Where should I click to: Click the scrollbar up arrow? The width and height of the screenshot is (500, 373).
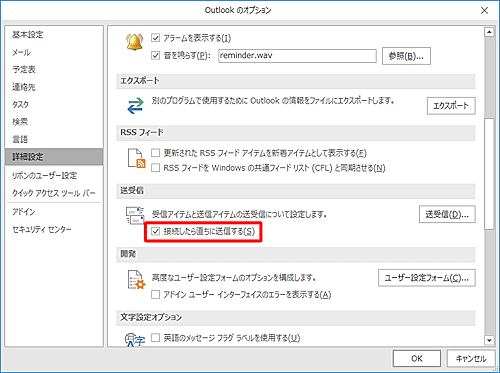click(489, 32)
